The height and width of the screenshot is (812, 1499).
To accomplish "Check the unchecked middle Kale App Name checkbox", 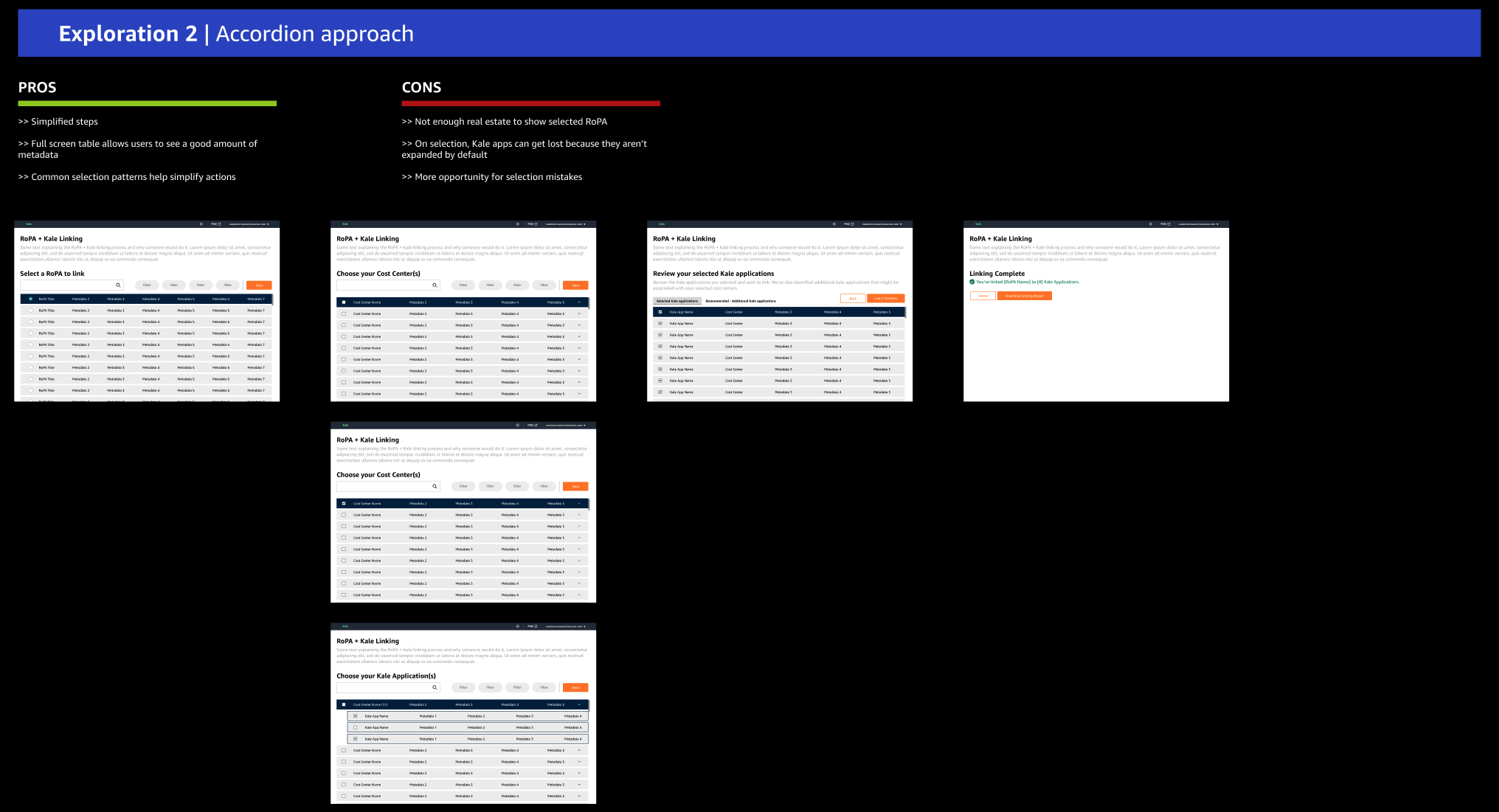I will [355, 727].
